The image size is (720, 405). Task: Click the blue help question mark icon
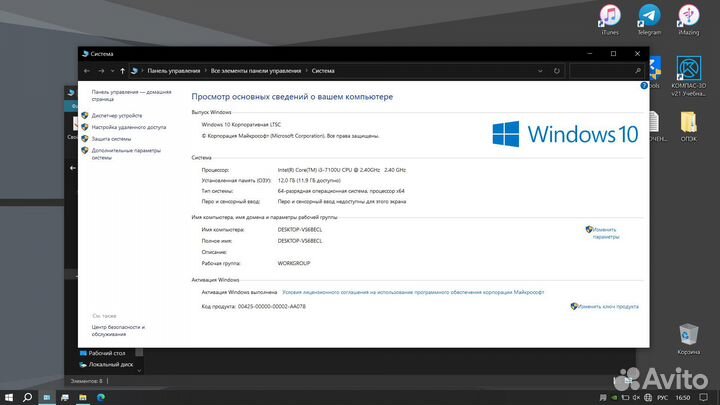644,85
